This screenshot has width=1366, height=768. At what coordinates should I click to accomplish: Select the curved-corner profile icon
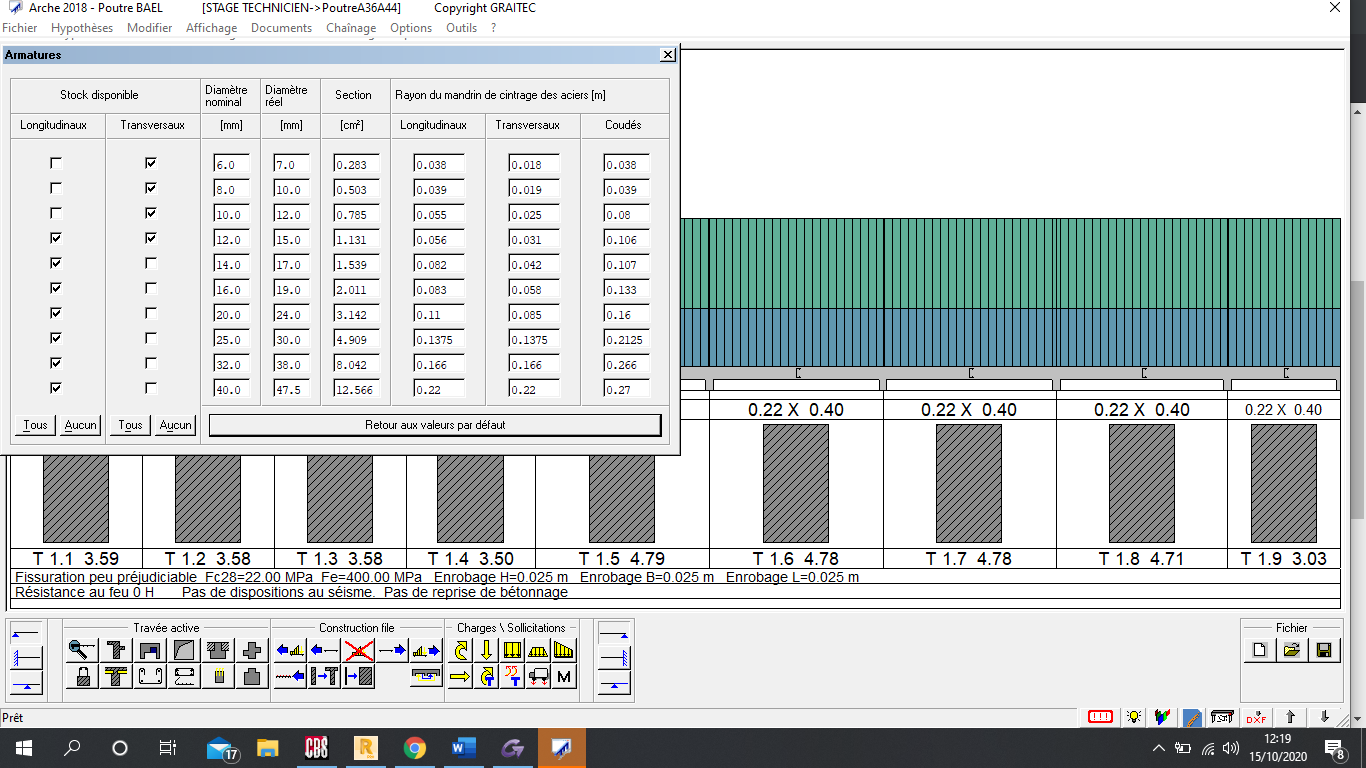[184, 650]
